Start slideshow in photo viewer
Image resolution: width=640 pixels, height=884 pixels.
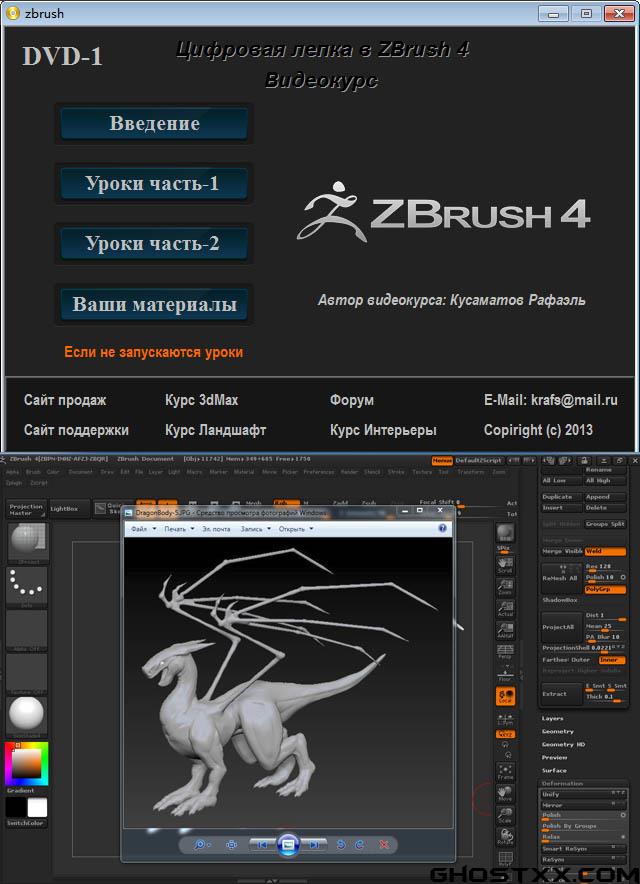pos(288,845)
